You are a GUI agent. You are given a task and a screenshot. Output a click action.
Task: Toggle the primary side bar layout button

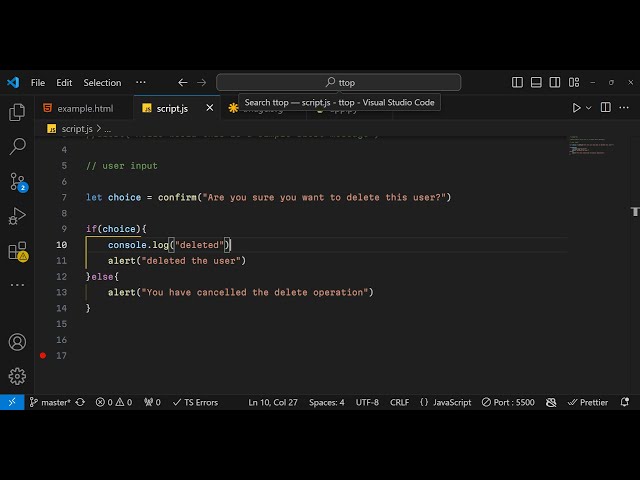(517, 83)
